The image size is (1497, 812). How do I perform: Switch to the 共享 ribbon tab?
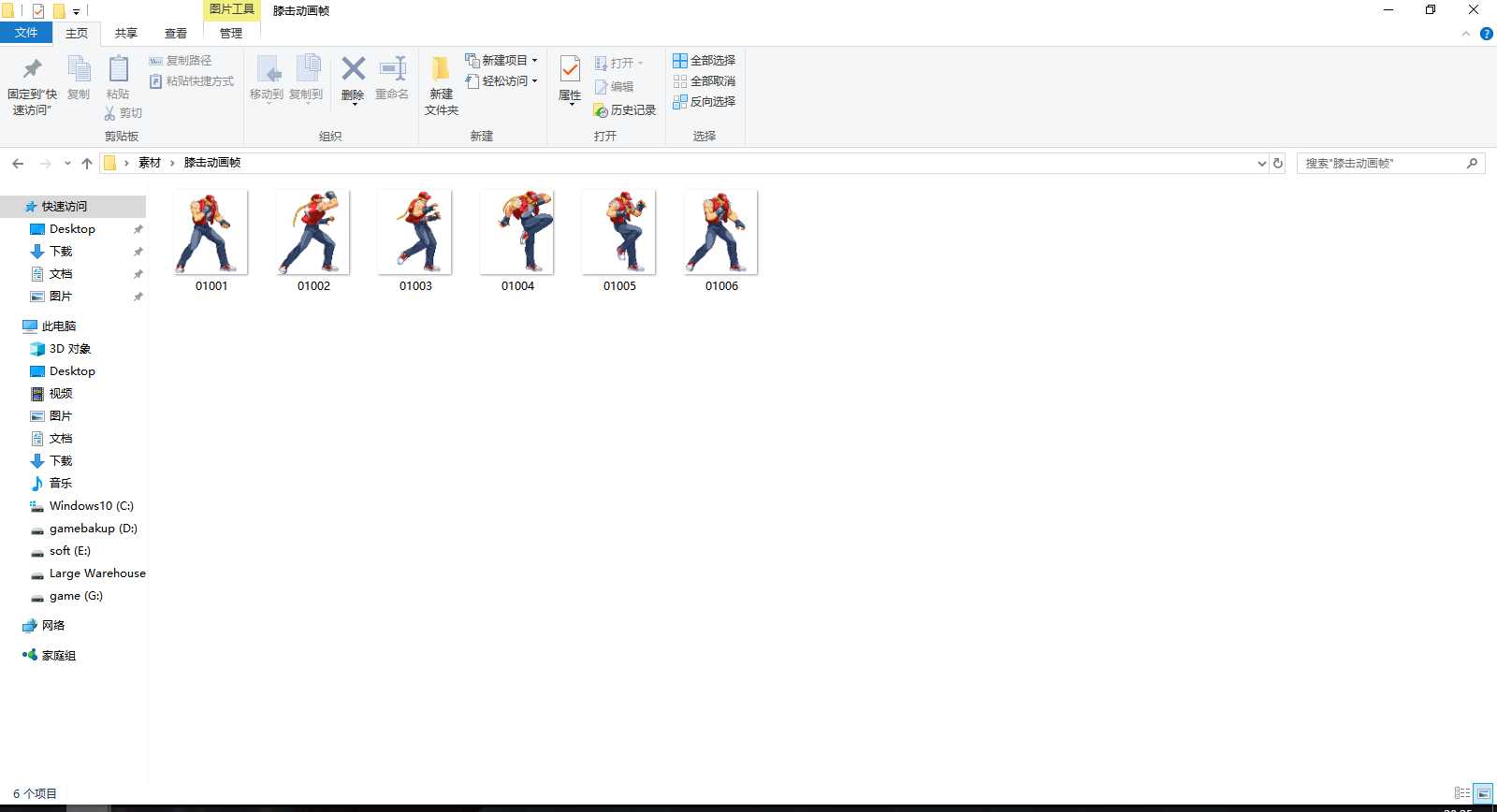[x=126, y=34]
